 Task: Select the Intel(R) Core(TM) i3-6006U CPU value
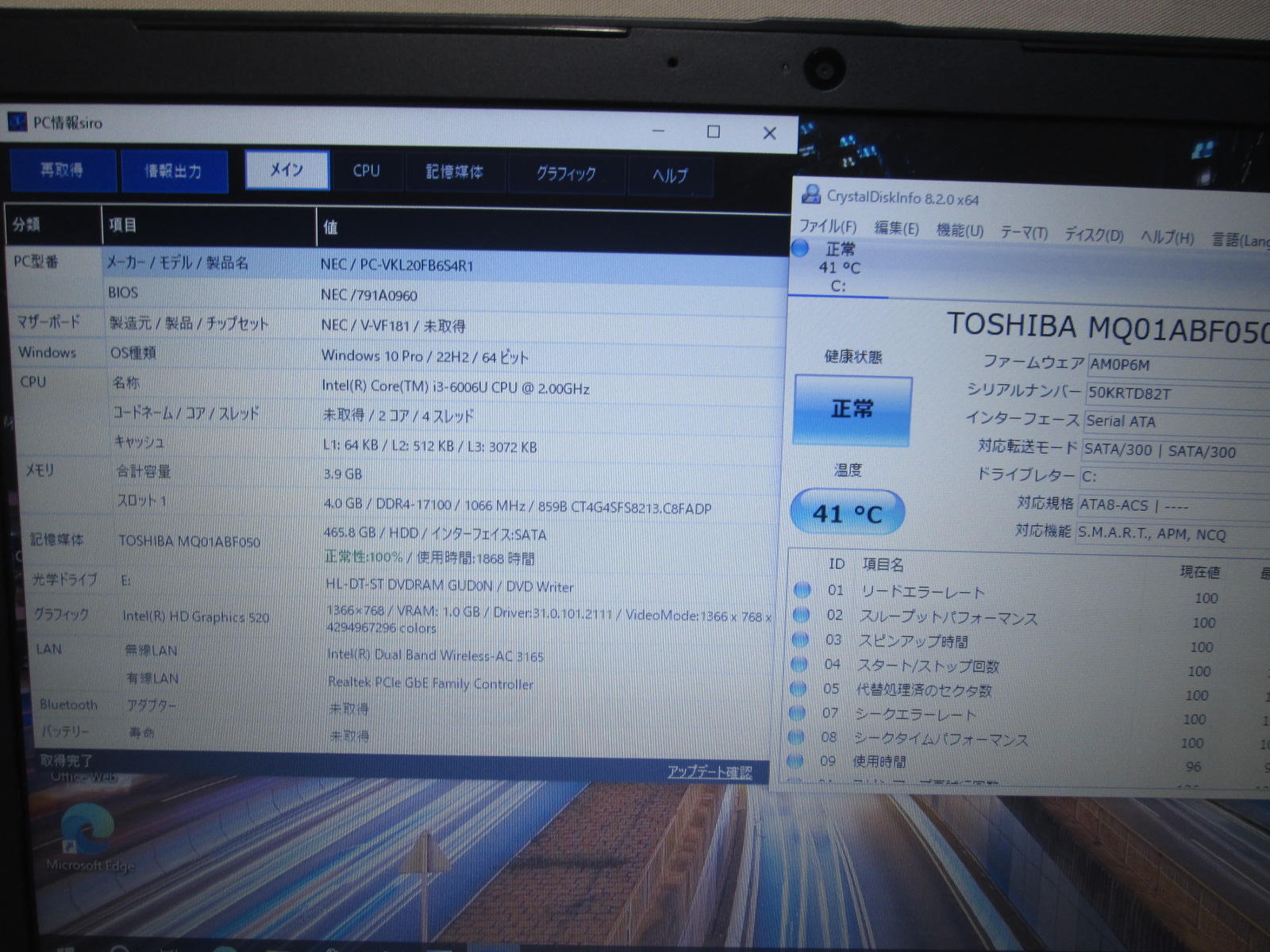click(x=456, y=387)
